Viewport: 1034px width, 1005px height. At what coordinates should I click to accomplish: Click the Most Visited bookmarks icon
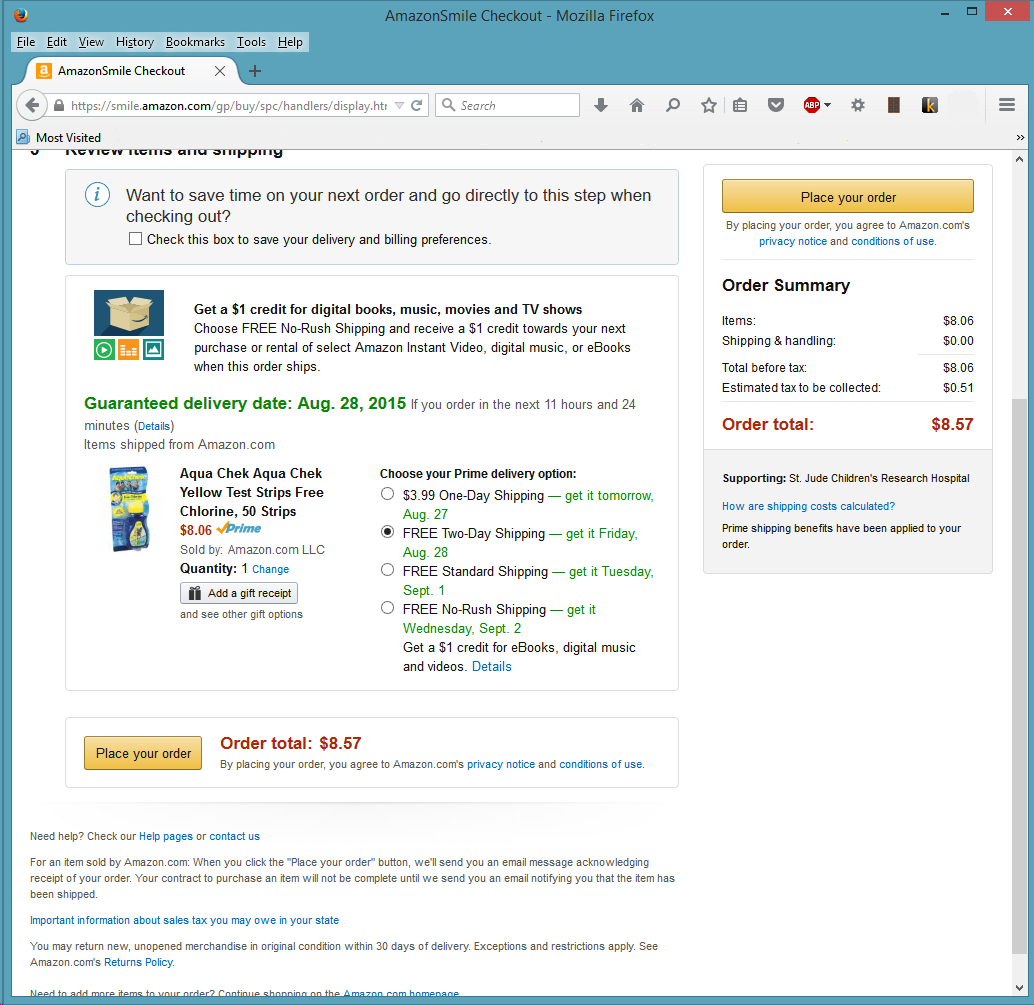click(23, 137)
